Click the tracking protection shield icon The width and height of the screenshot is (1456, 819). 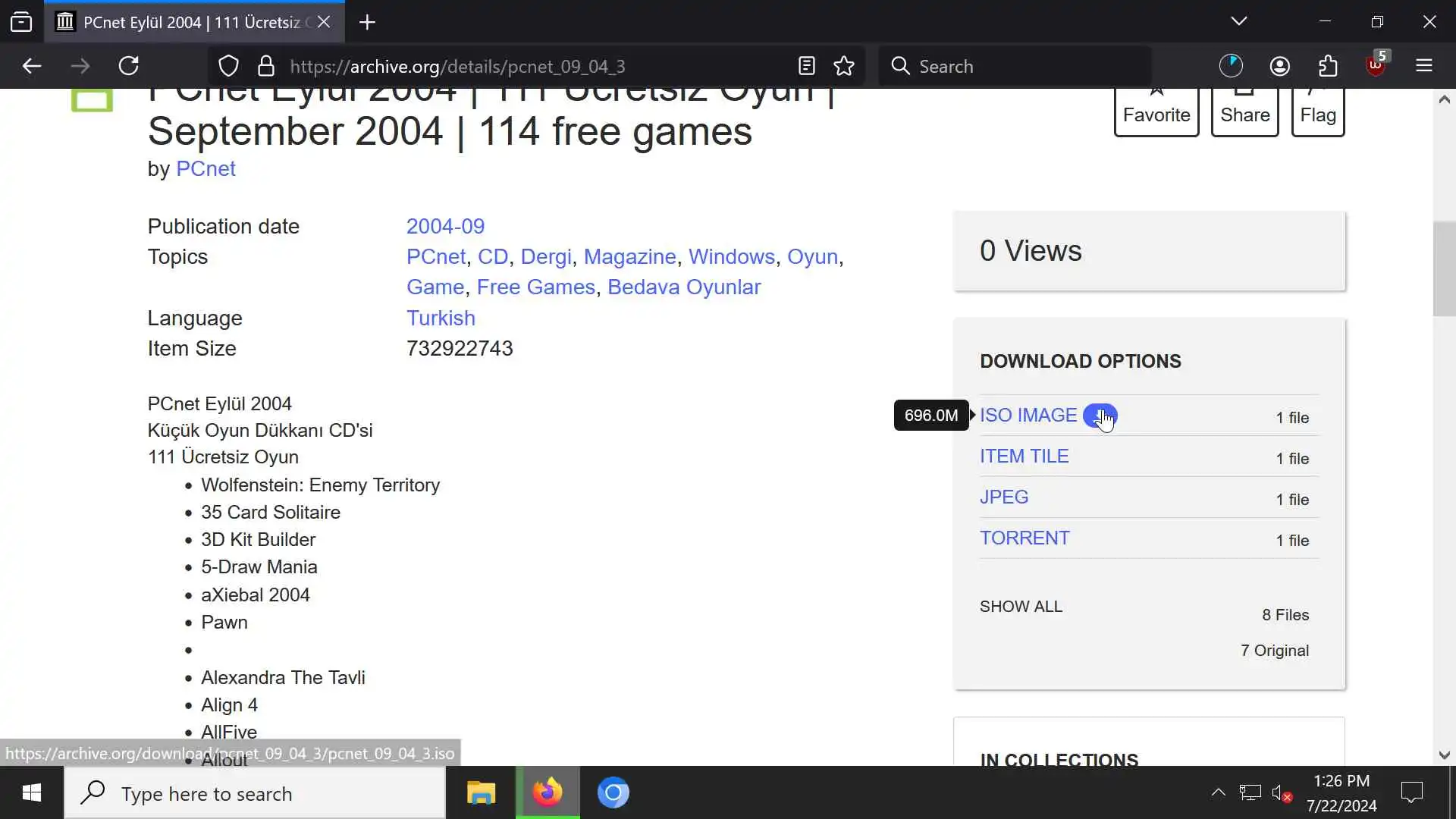coord(228,66)
